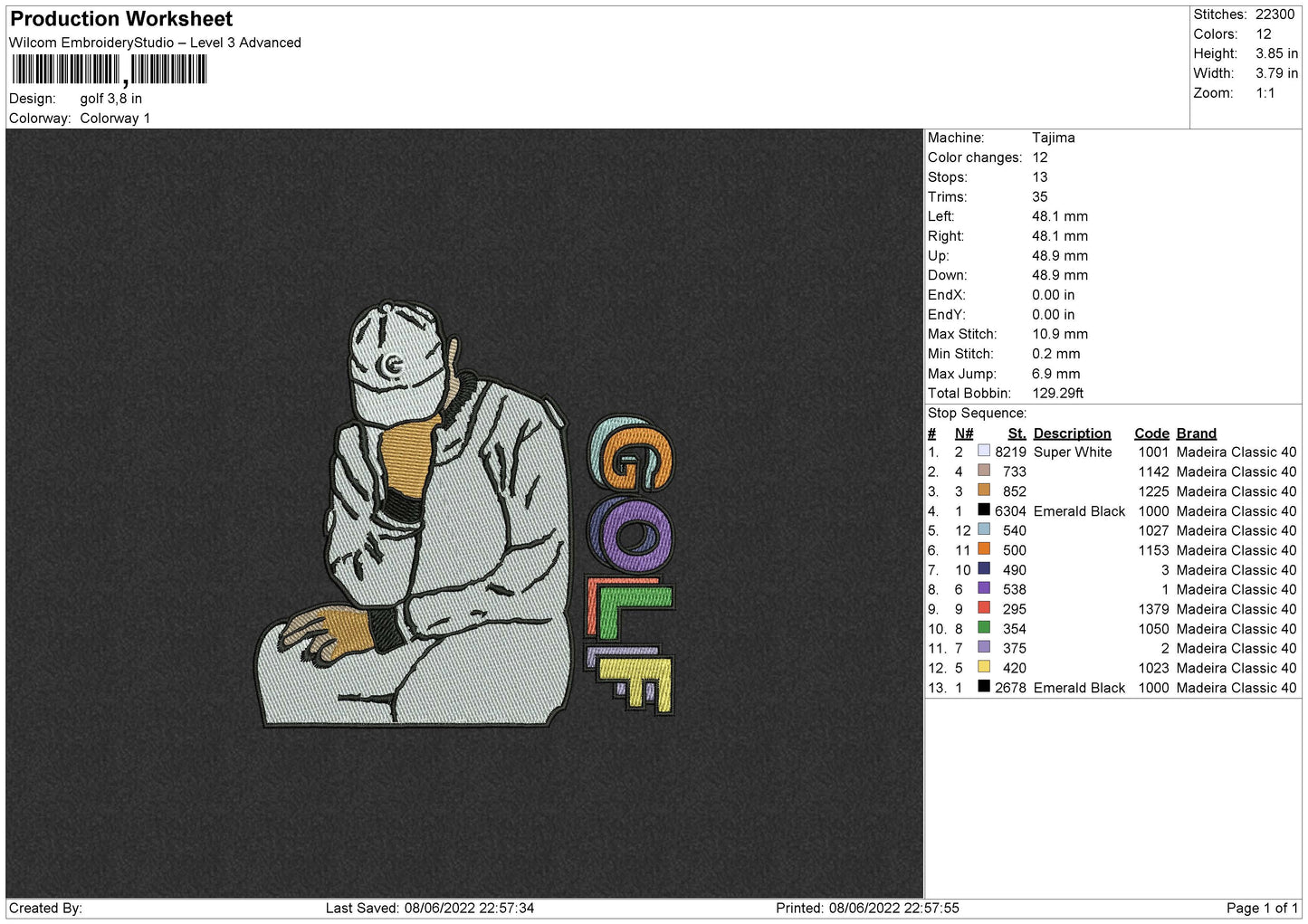Screen dimensions: 1308x924
Task: Click the Max Stitch value '10.9 mm'
Action: point(1060,334)
